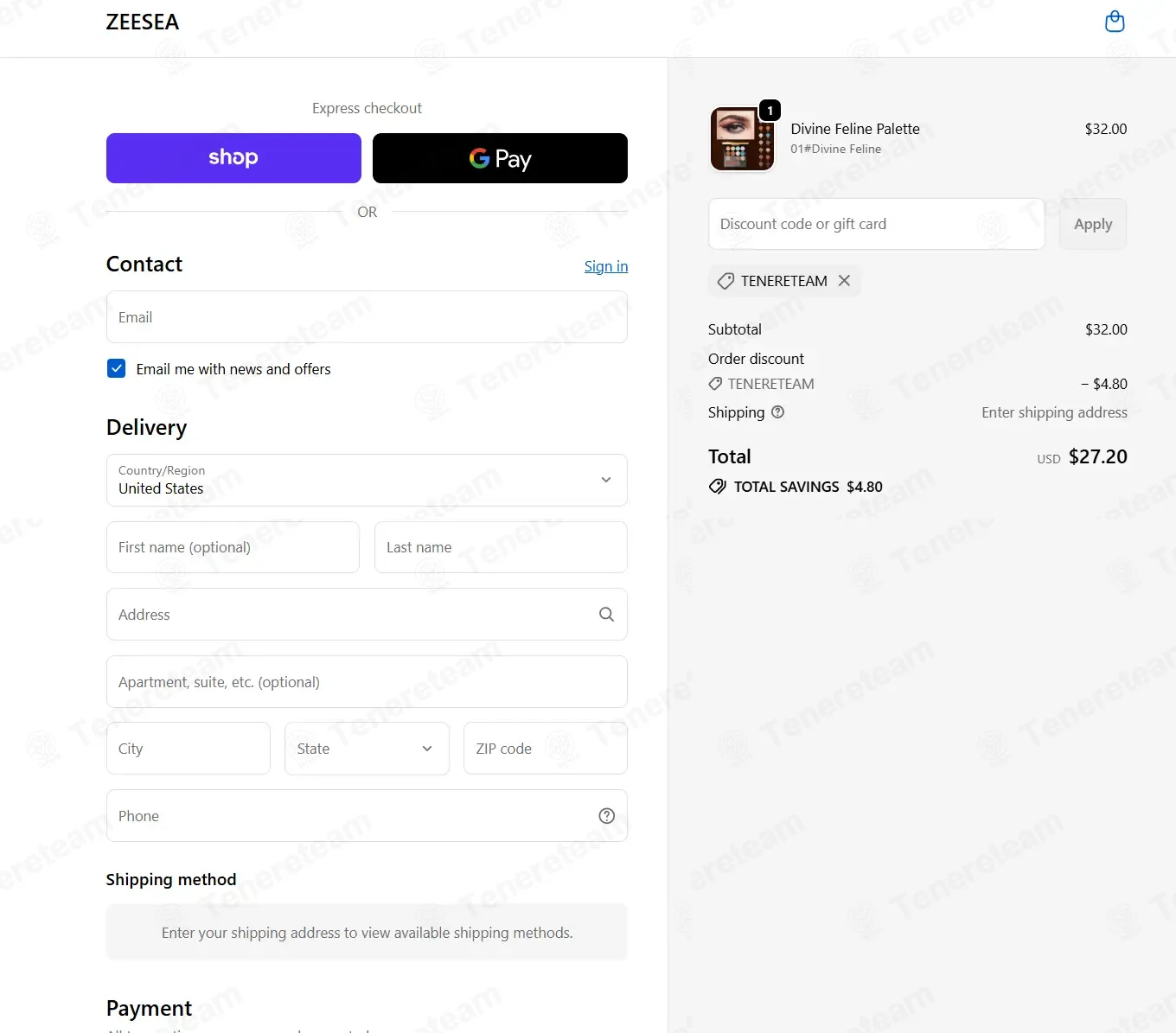Pay with Google Pay express checkout
This screenshot has width=1176, height=1033.
coord(500,158)
